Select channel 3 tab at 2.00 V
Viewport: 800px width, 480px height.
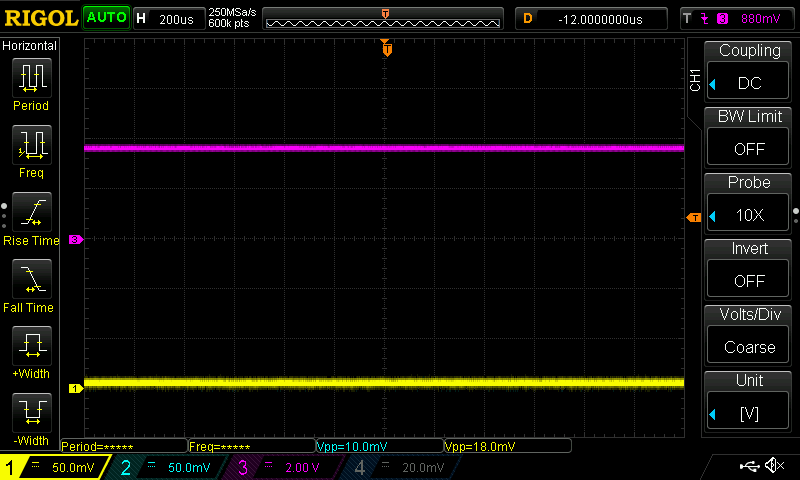[x=283, y=467]
